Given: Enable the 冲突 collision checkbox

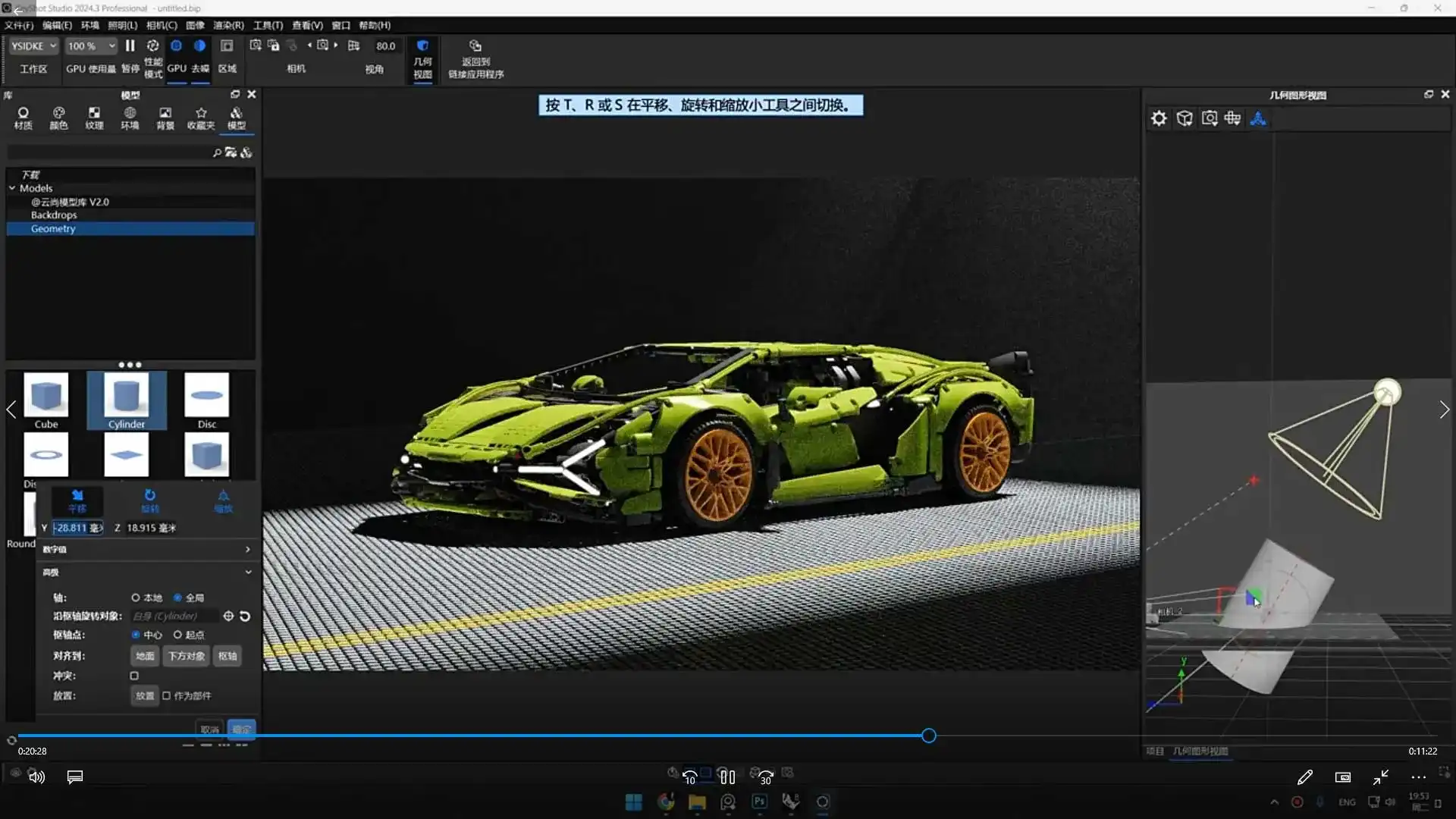Looking at the screenshot, I should 134,676.
